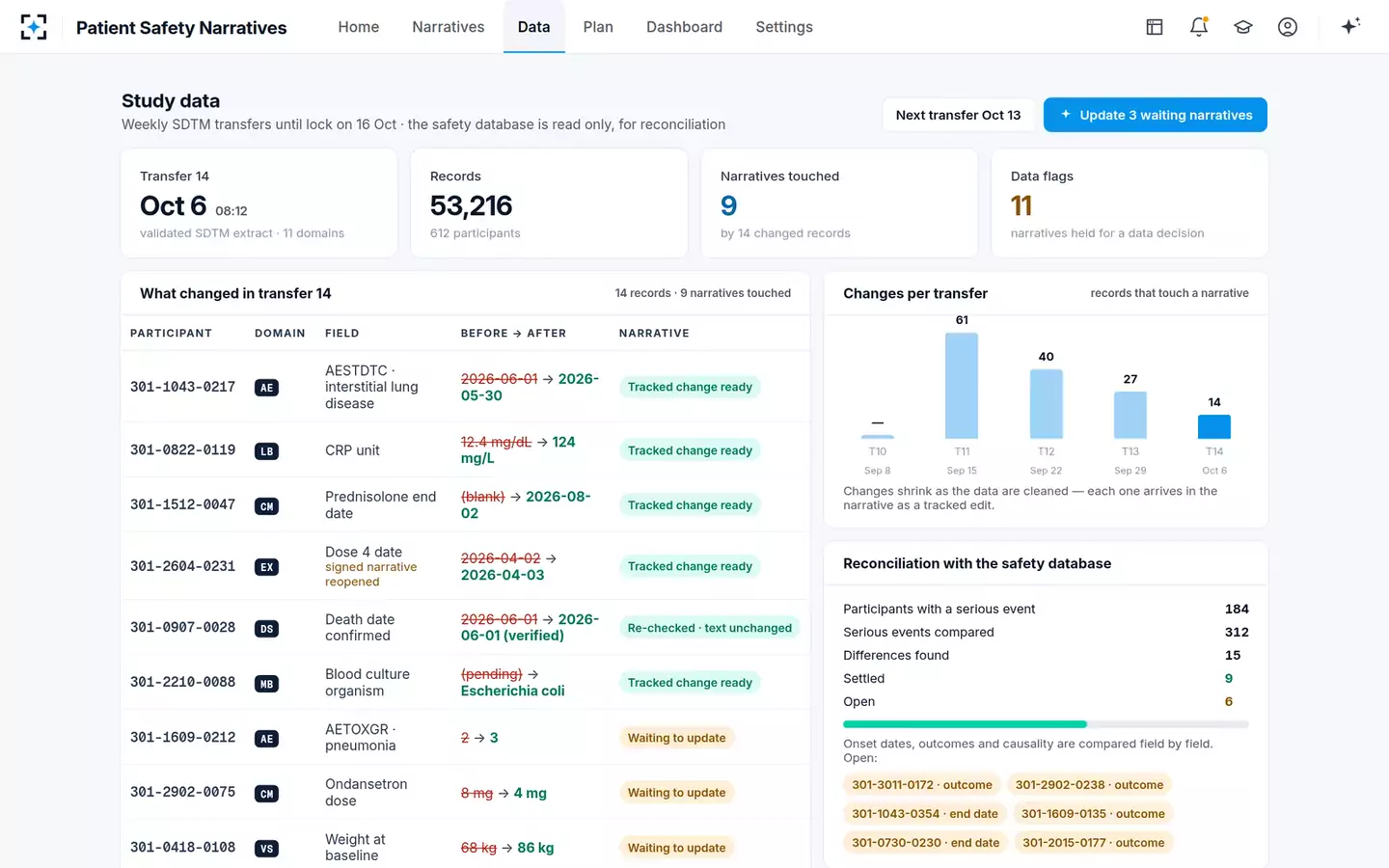This screenshot has height=868, width=1389.
Task: Open Re-checked text unchanged status chip
Action: [710, 628]
